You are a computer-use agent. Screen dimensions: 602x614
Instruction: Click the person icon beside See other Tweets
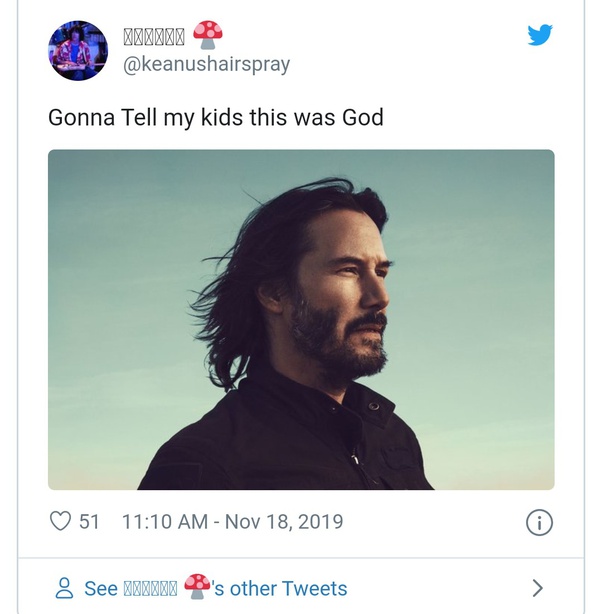coord(64,588)
